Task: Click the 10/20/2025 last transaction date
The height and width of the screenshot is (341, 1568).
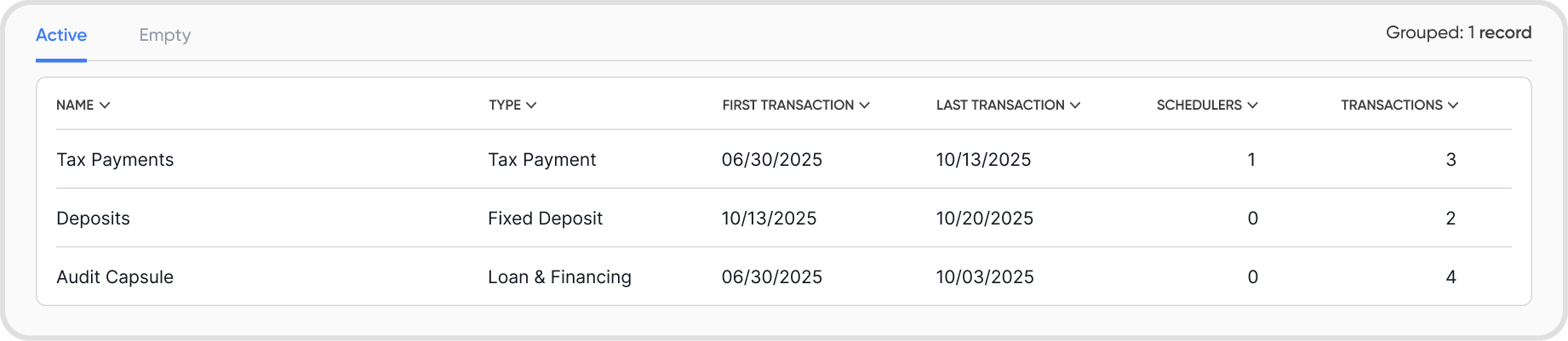Action: point(984,219)
